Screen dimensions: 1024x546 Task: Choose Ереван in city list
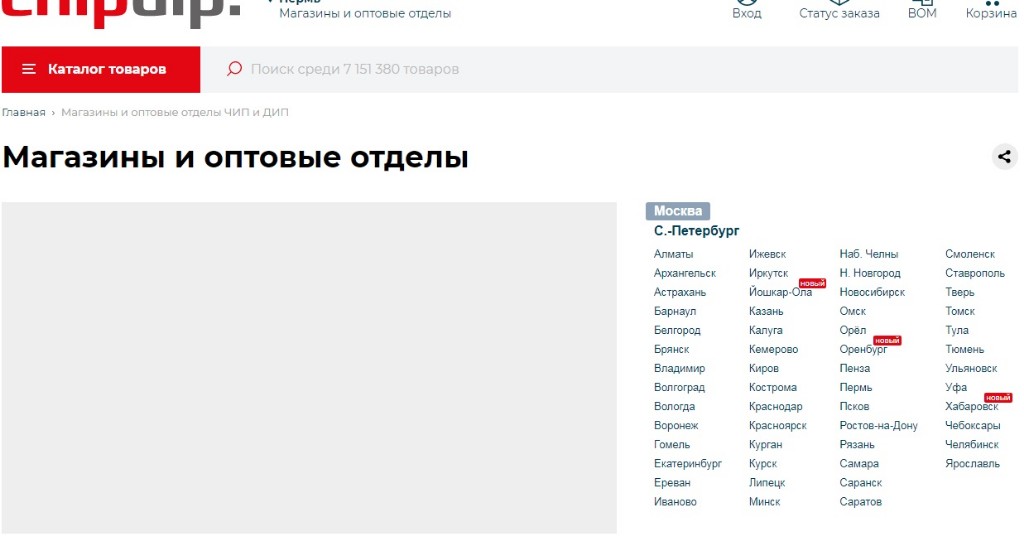672,482
